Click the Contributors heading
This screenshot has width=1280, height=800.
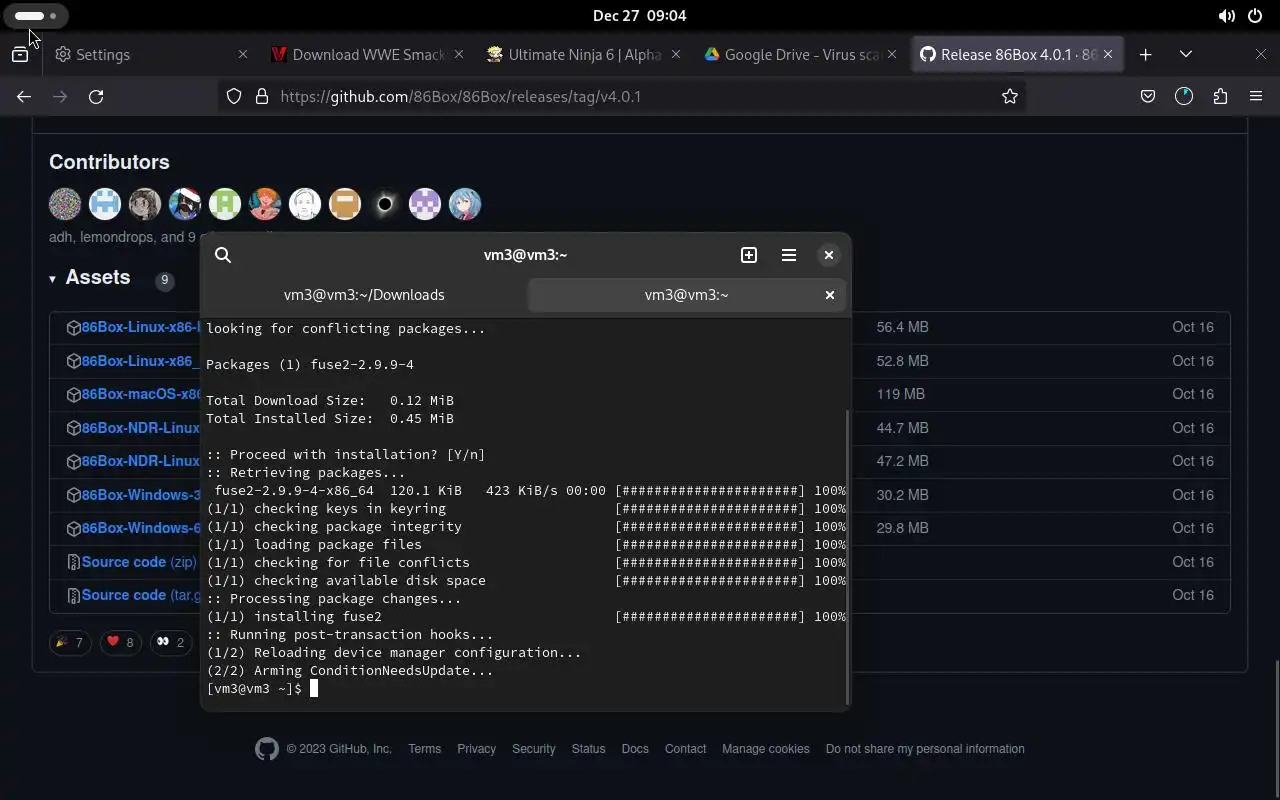point(109,162)
